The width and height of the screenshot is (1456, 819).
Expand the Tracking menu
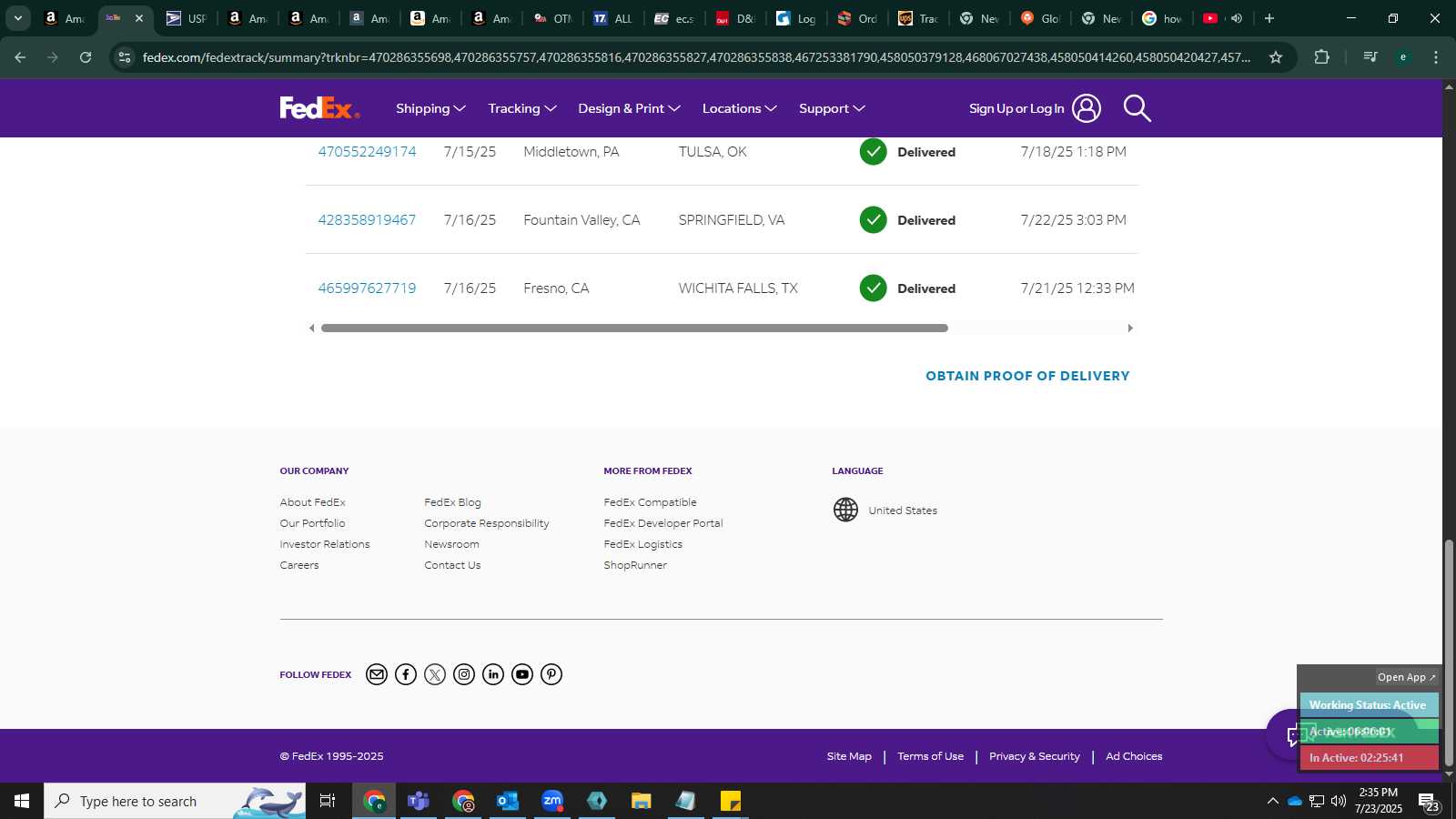[x=522, y=108]
